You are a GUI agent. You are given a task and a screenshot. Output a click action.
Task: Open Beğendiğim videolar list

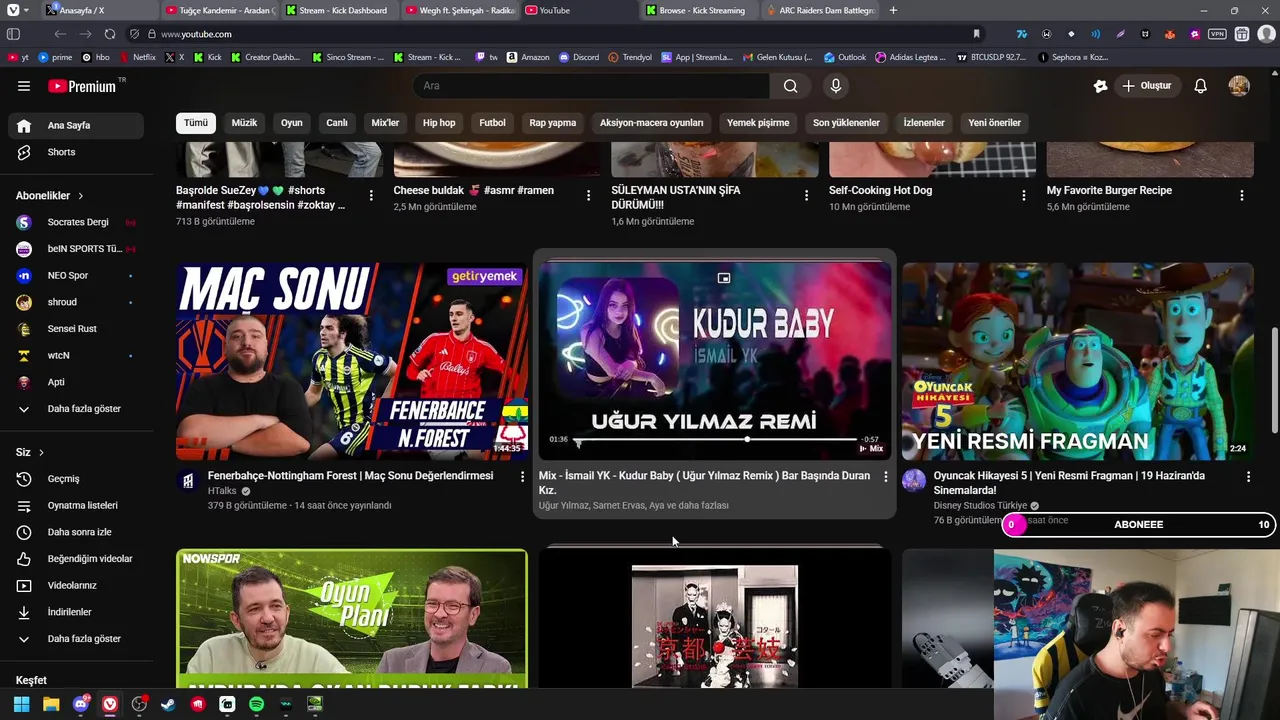pos(76,559)
